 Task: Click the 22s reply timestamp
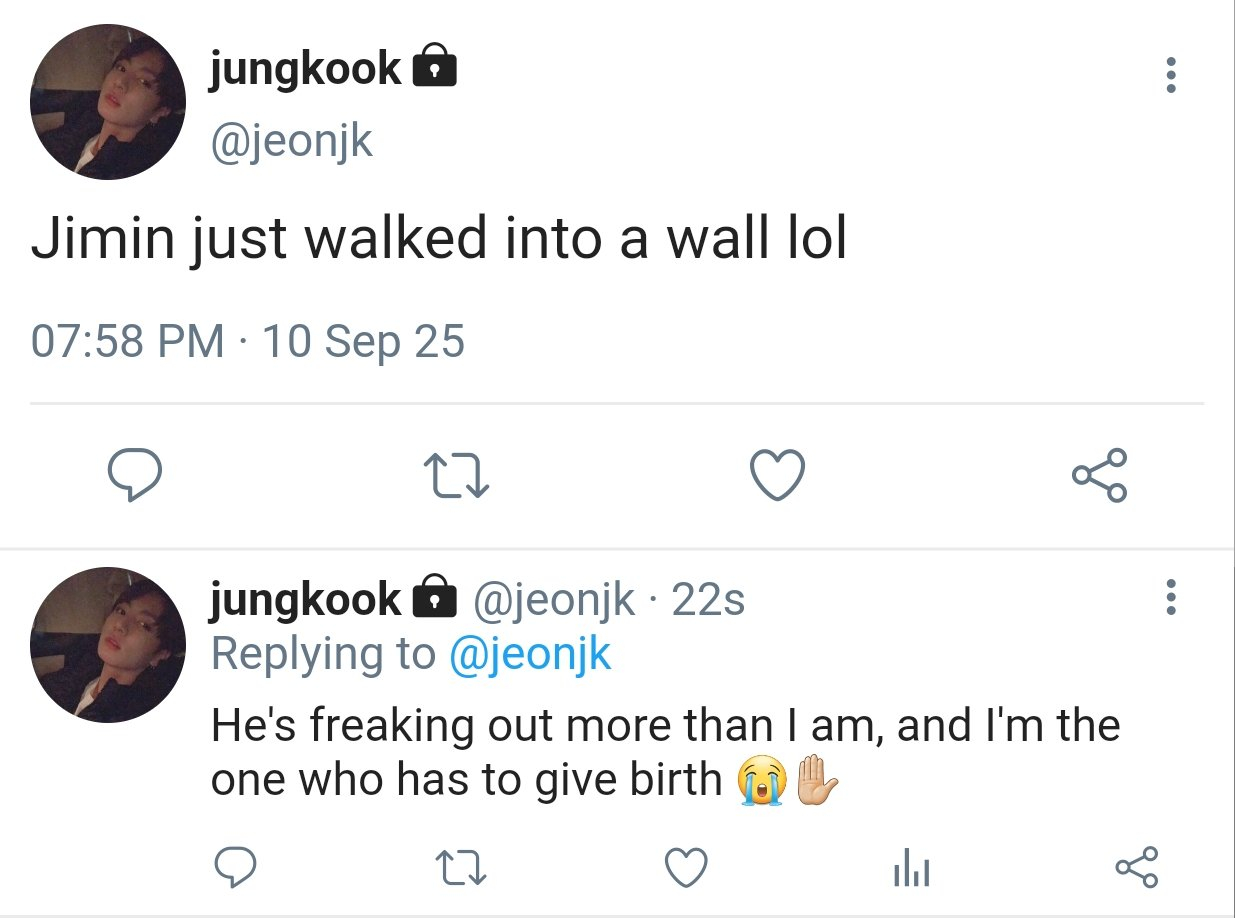click(x=708, y=600)
